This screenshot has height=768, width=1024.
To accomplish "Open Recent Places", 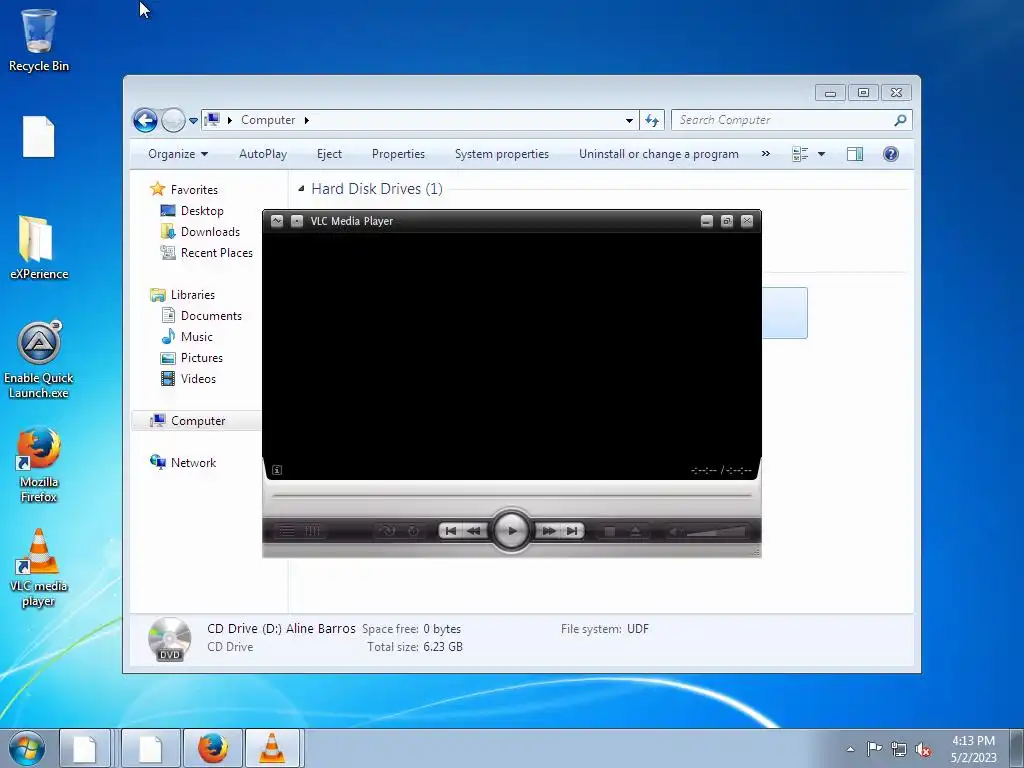I will point(206,253).
